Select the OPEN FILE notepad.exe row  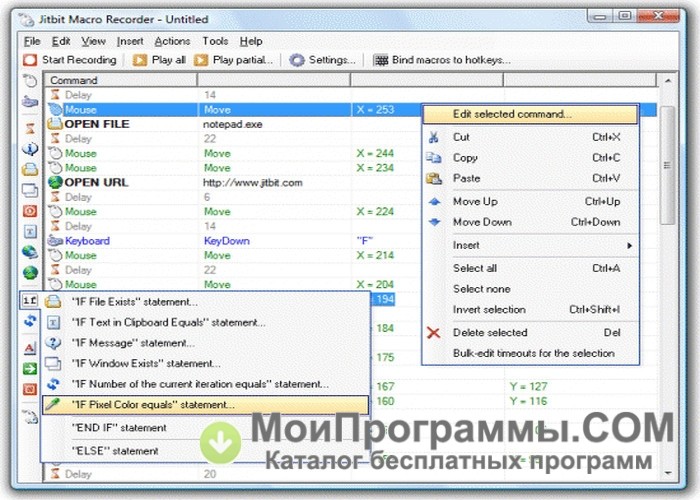coord(351,124)
